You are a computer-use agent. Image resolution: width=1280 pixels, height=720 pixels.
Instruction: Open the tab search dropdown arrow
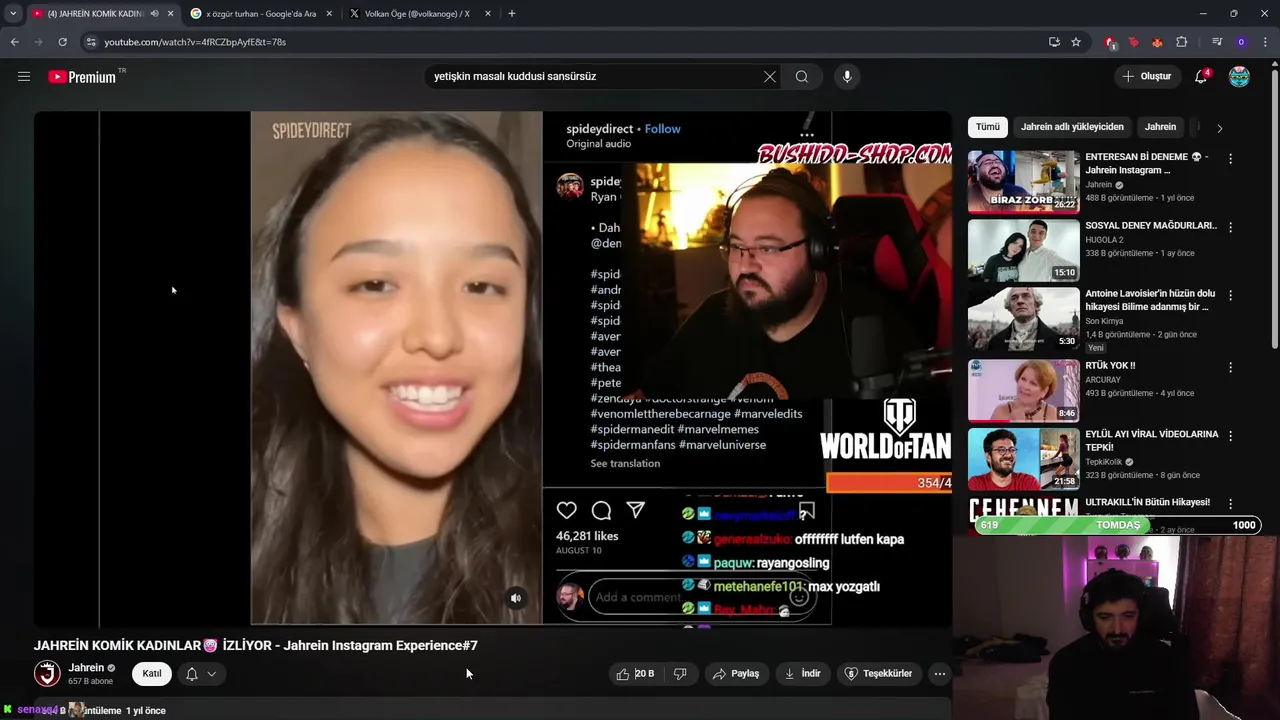click(x=13, y=14)
